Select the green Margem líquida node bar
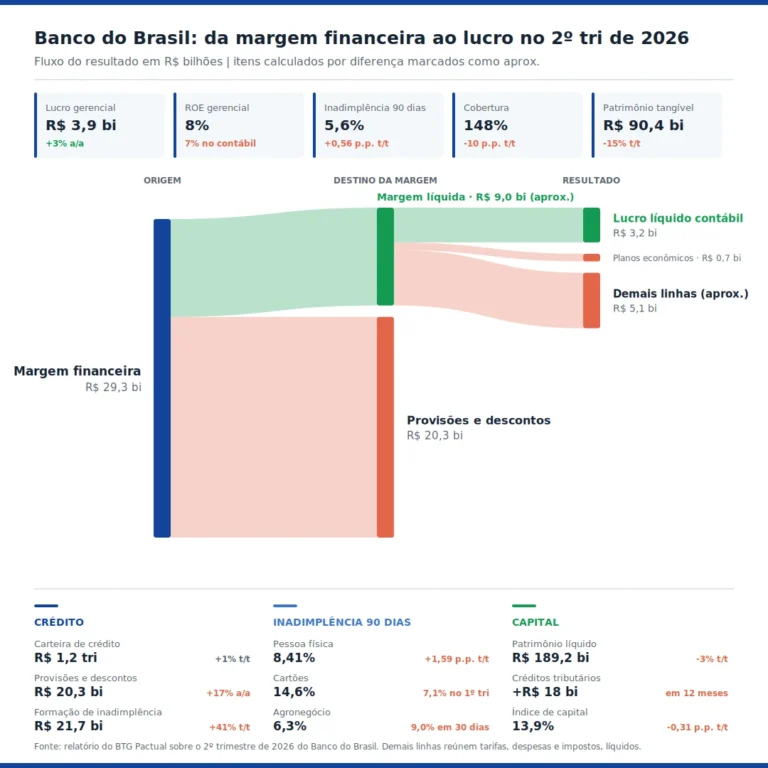 click(x=385, y=257)
